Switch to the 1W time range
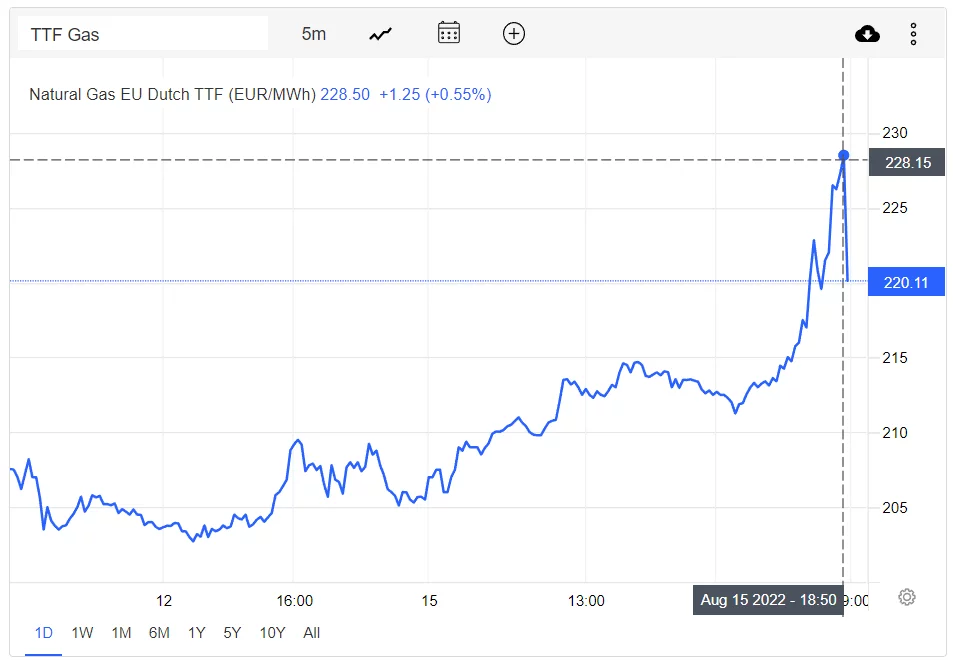The image size is (953, 661). (x=82, y=633)
